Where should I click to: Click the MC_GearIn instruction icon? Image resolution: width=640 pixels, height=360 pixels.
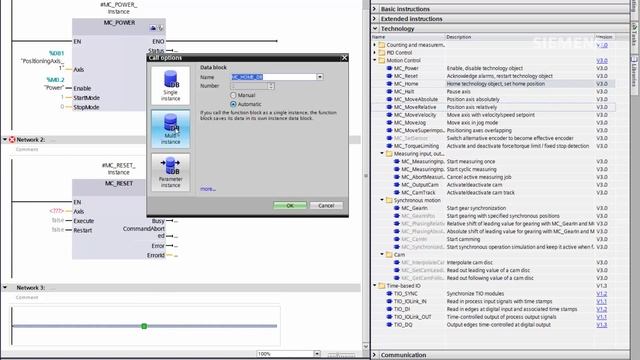pos(397,208)
